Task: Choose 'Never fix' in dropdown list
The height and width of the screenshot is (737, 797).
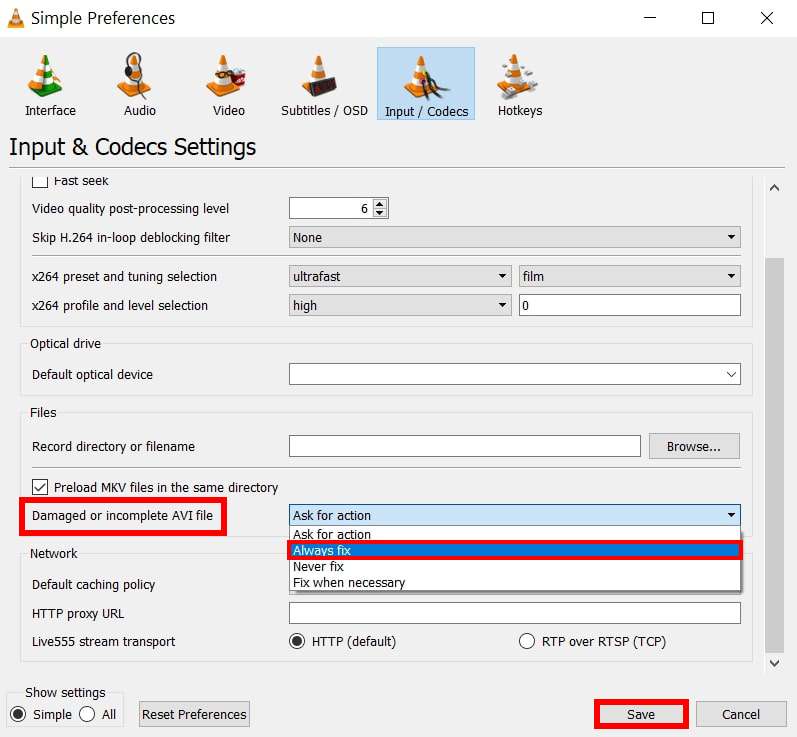Action: [x=514, y=566]
